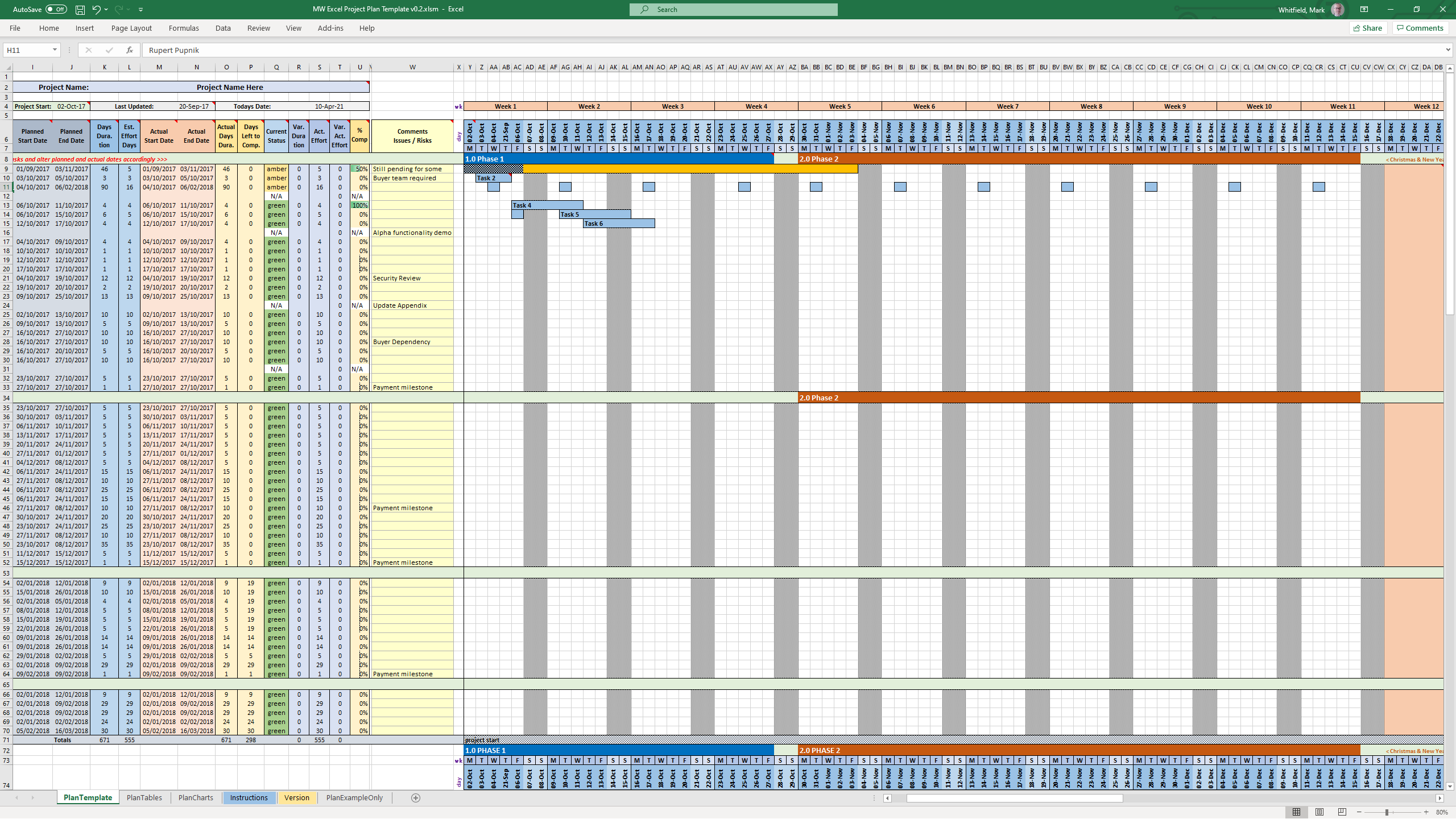The width and height of the screenshot is (1456, 819).
Task: Adjust the zoom slider handle
Action: 1387,812
